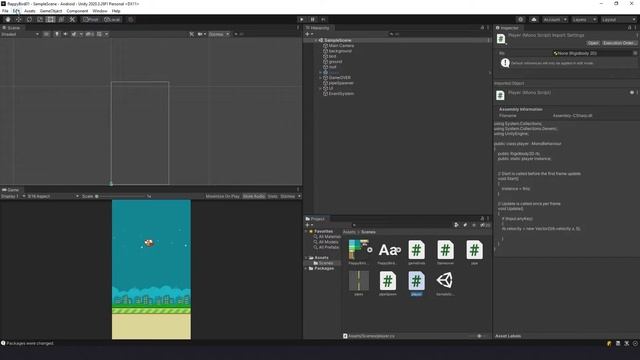
Task: Open the Assets menu
Action: (29, 11)
